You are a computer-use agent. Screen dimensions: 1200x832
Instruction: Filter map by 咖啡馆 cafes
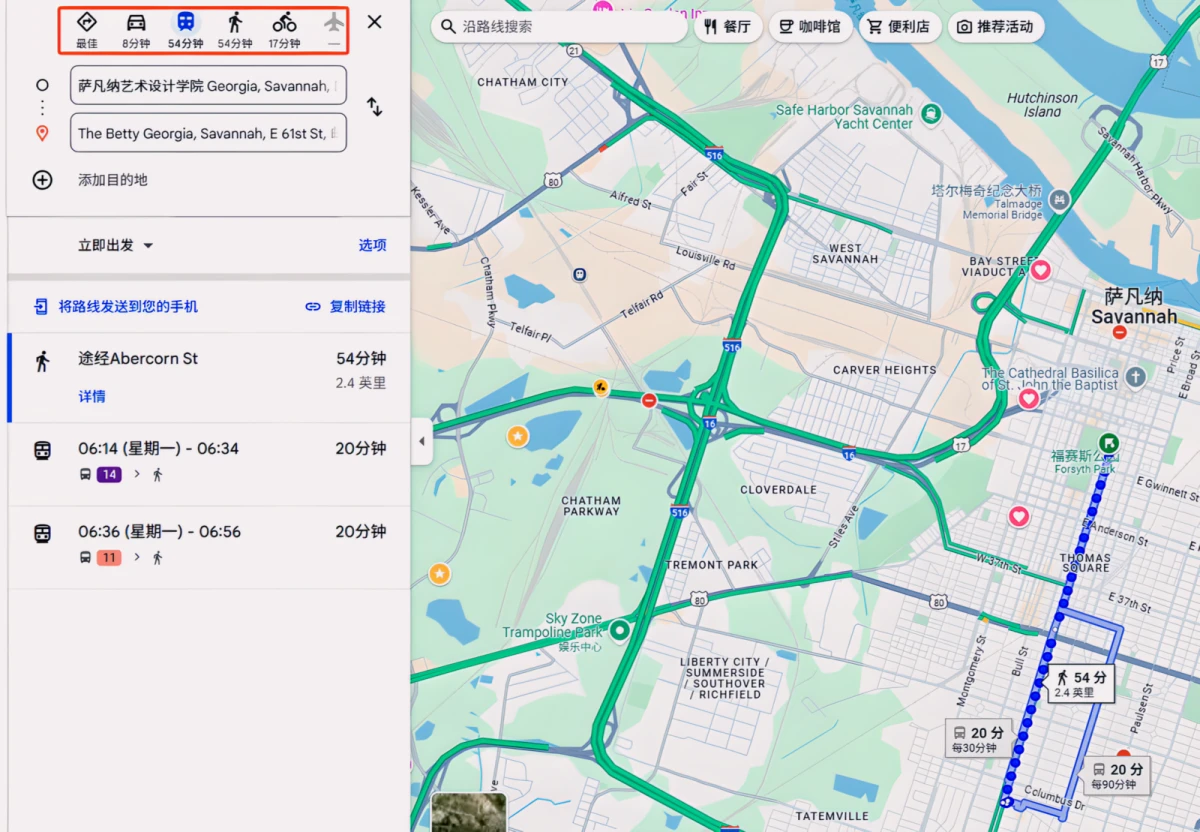[x=810, y=27]
